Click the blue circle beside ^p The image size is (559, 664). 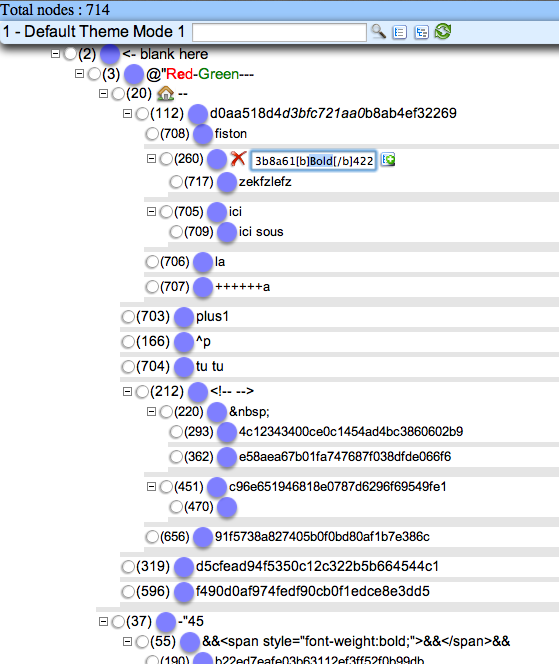click(184, 342)
